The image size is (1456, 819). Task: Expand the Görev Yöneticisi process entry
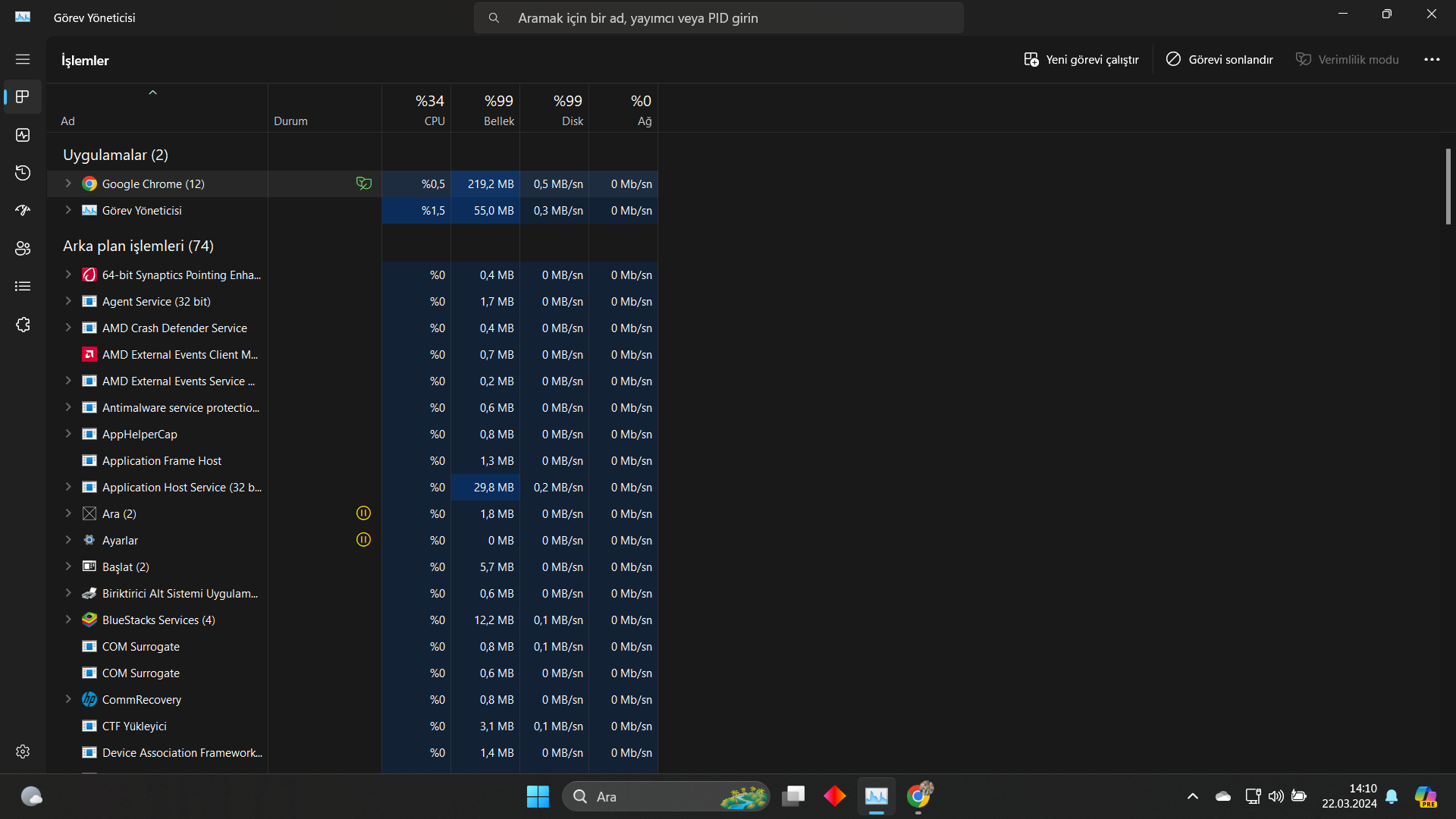[x=68, y=210]
